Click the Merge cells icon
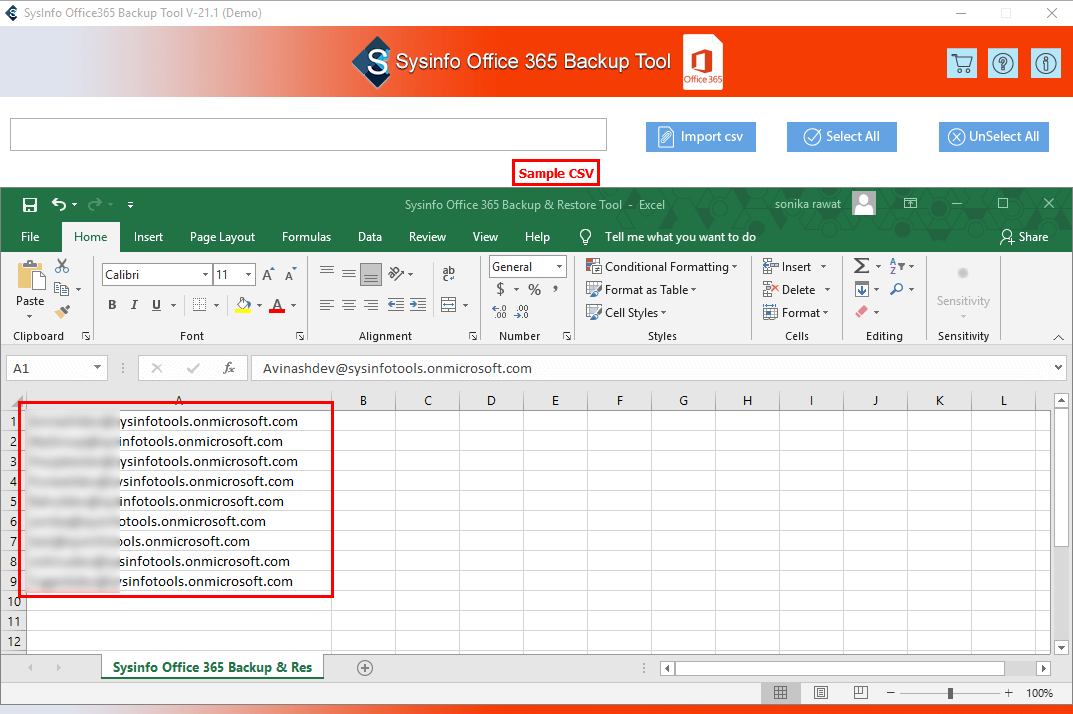 [x=448, y=305]
